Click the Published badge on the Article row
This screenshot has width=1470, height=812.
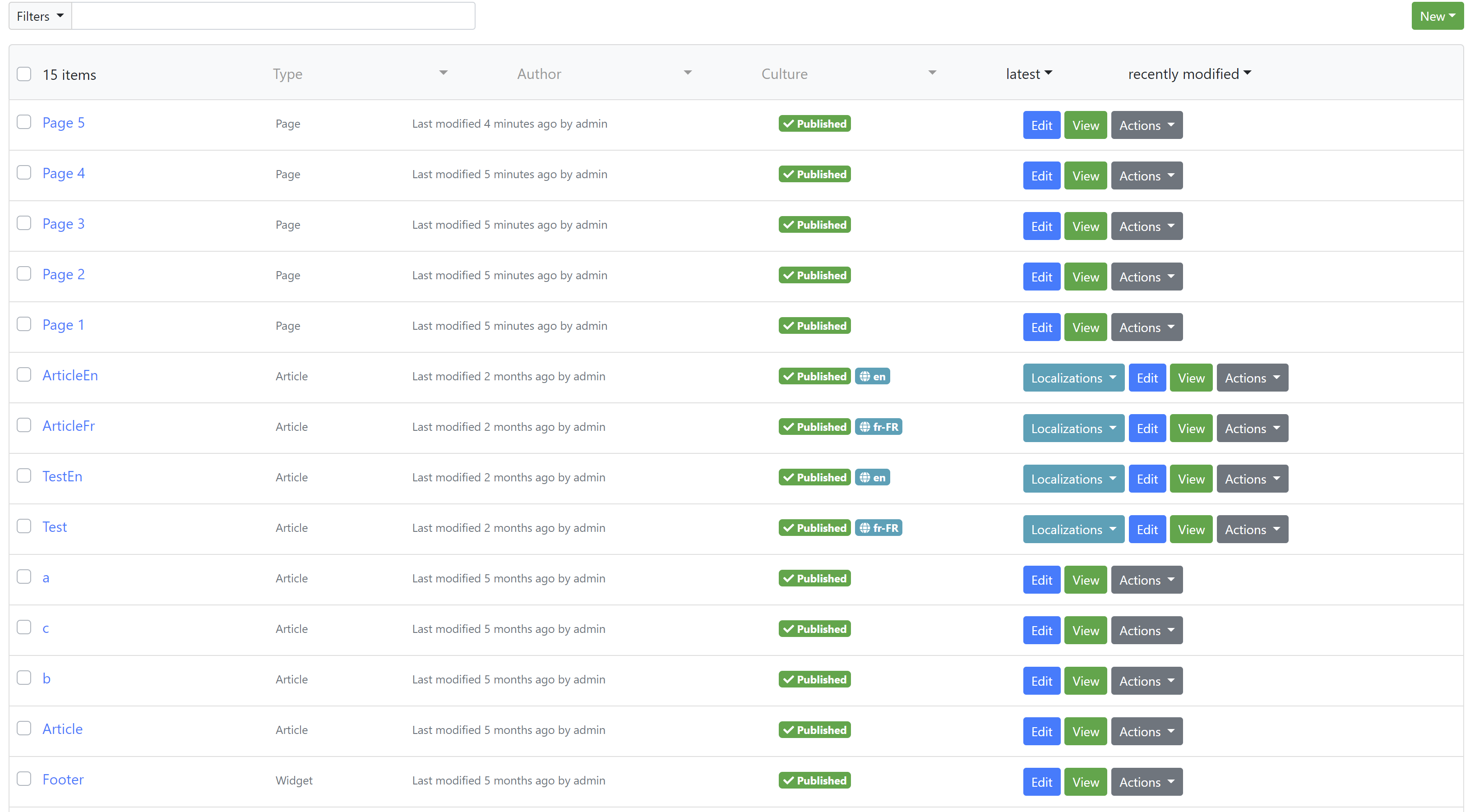point(814,730)
